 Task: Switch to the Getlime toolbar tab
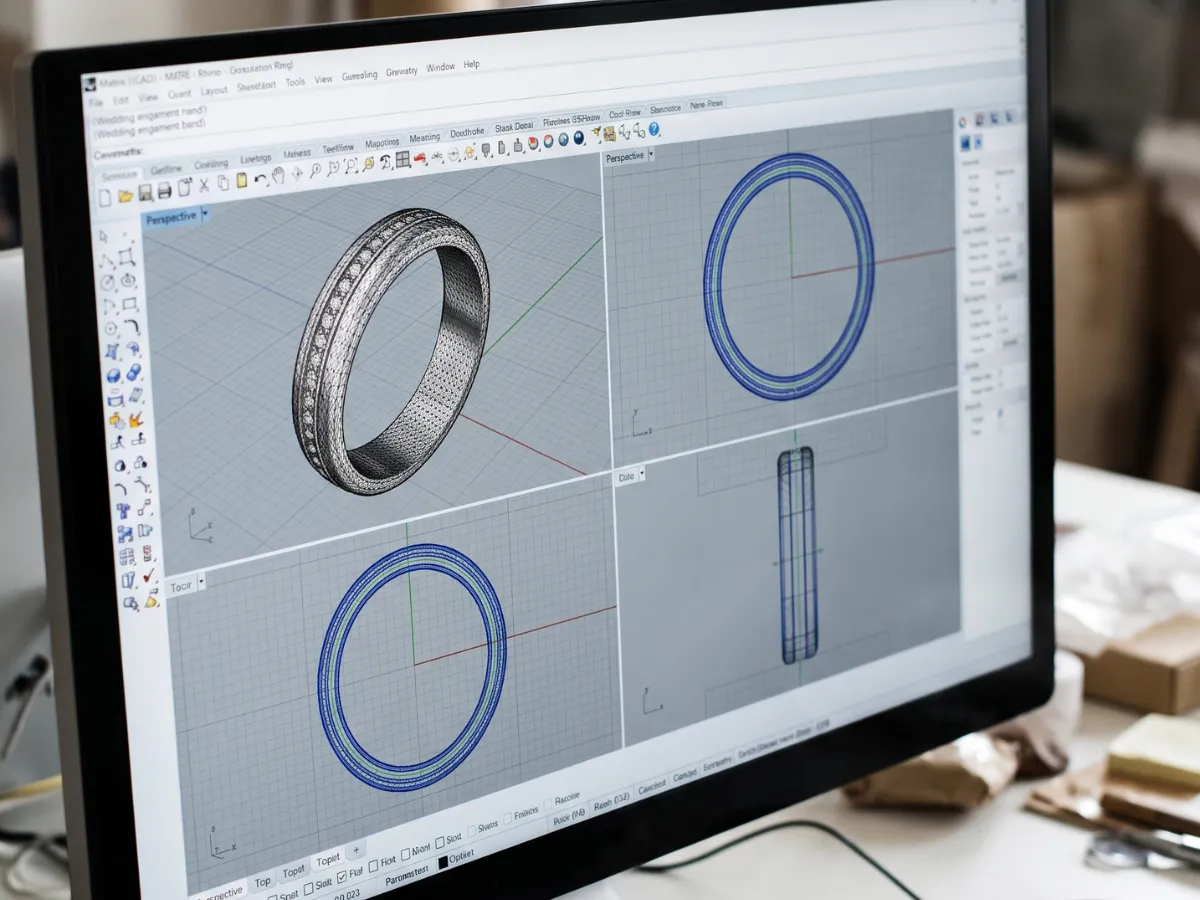[166, 170]
